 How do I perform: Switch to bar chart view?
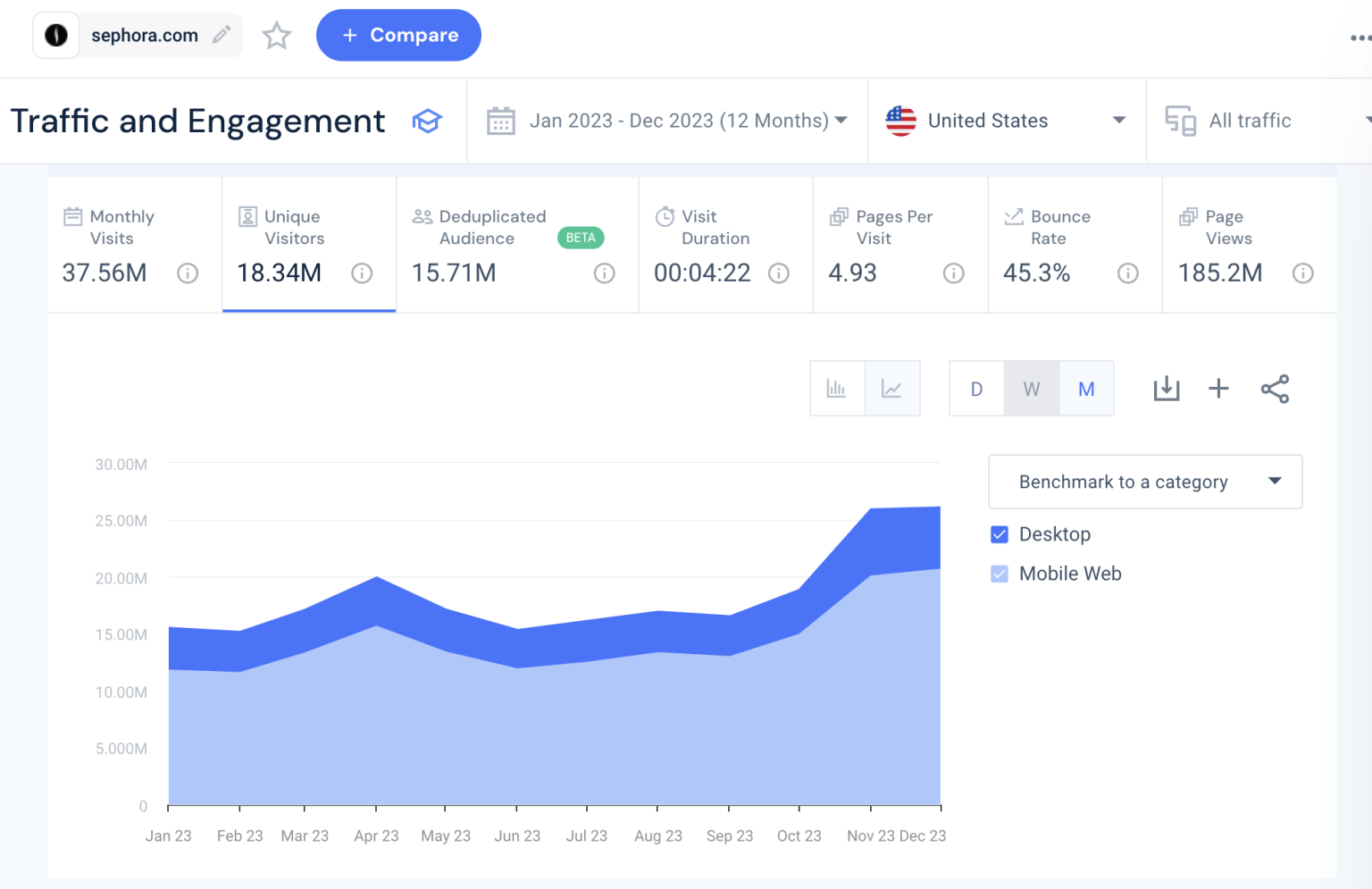(x=837, y=388)
